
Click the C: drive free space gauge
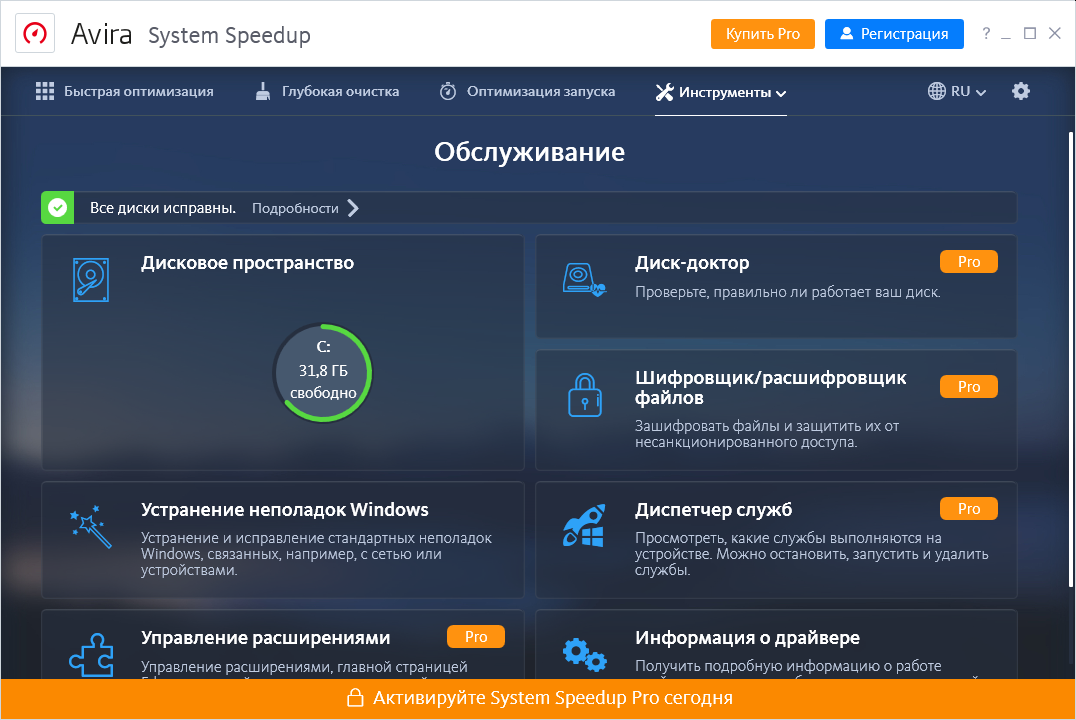coord(323,373)
